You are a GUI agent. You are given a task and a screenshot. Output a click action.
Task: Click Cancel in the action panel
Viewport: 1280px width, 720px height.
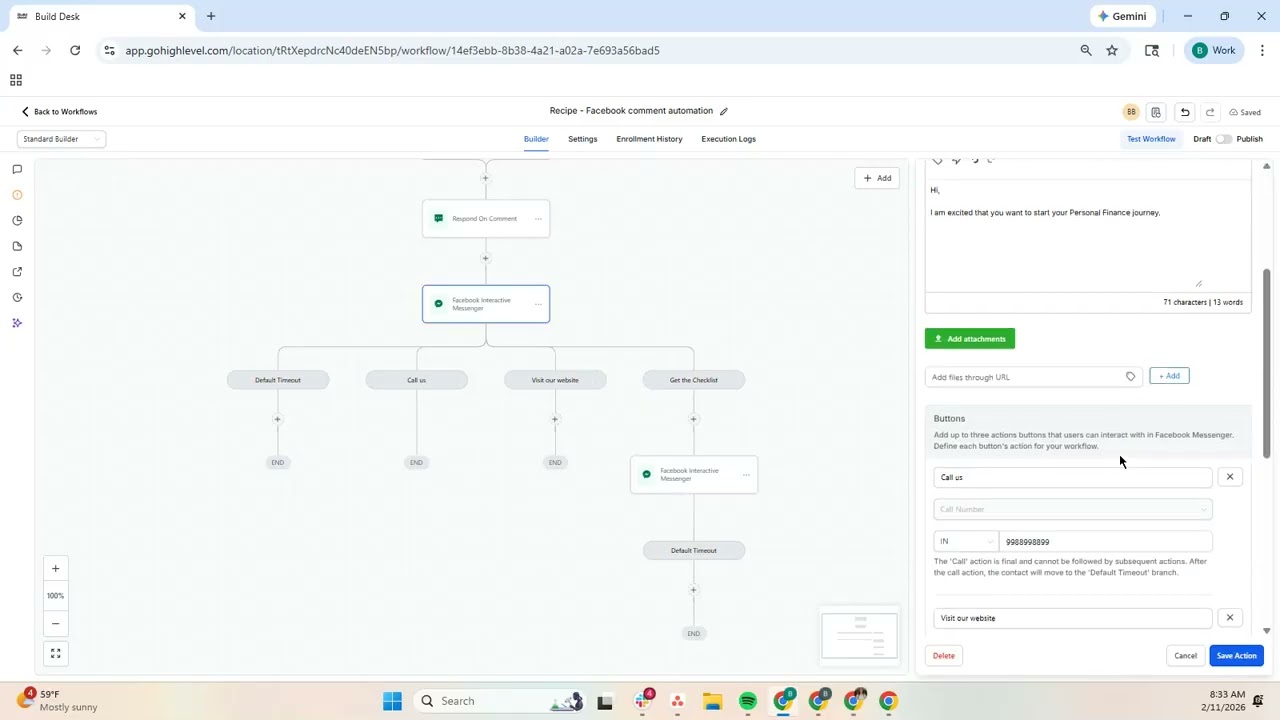point(1185,656)
